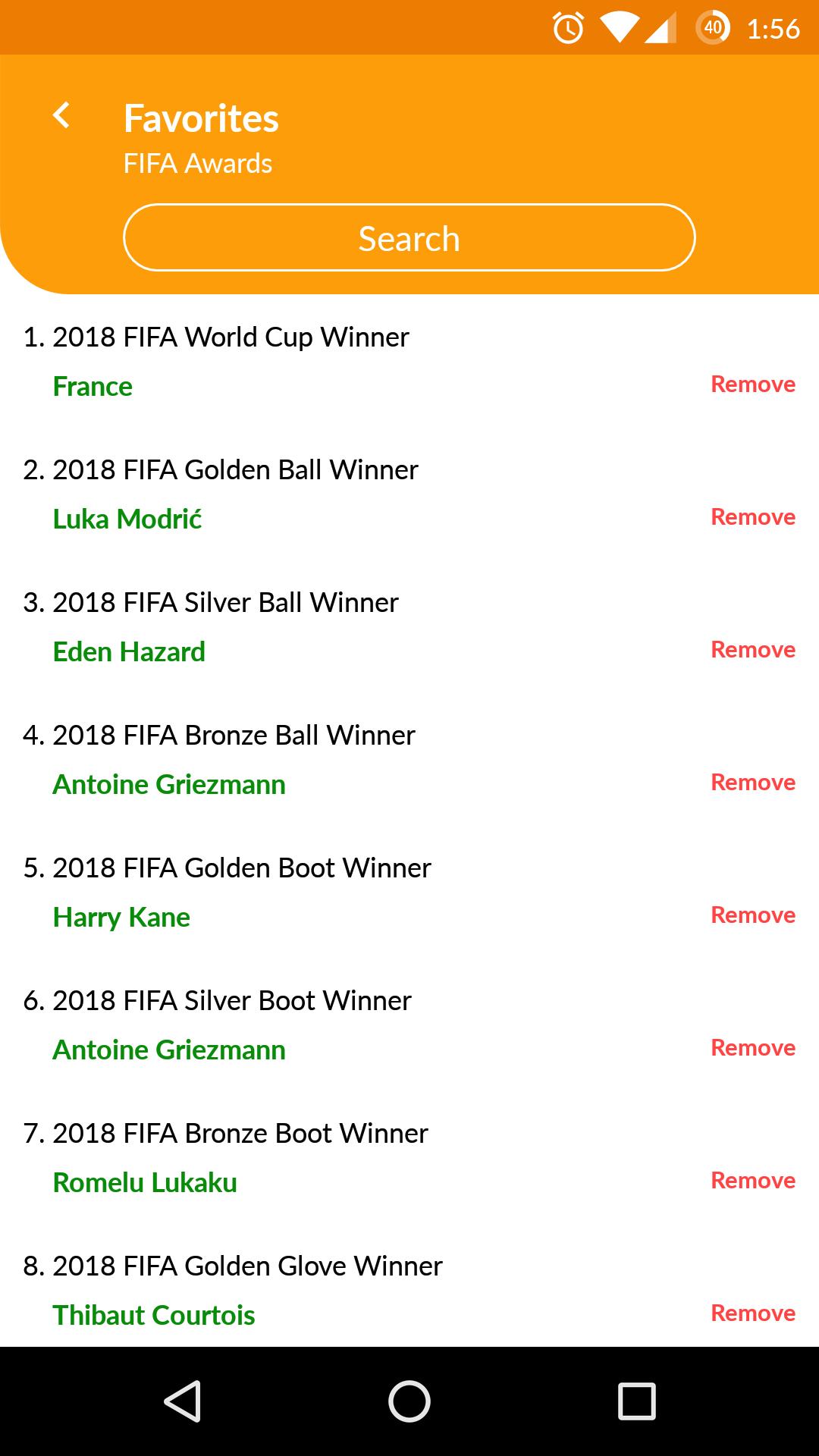This screenshot has width=819, height=1456.
Task: Tap the battery level indicator icon
Action: pyautogui.click(x=712, y=29)
